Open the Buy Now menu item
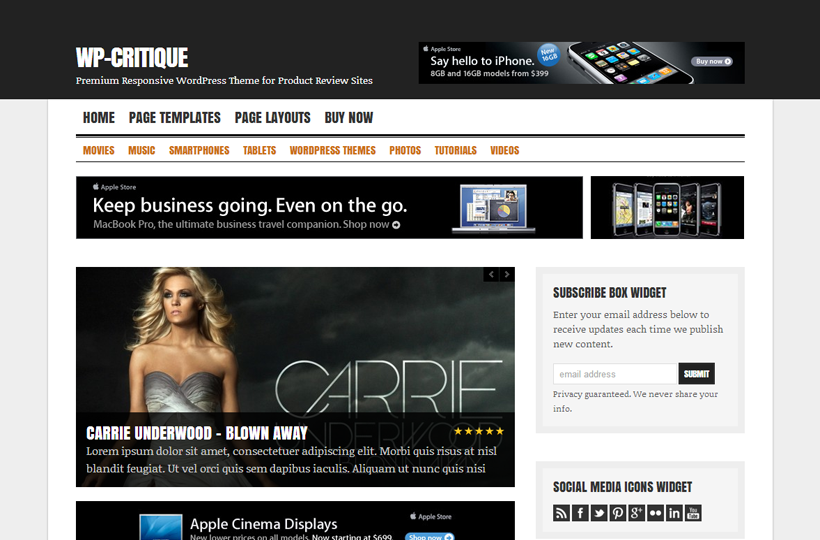The image size is (820, 540). pyautogui.click(x=349, y=118)
